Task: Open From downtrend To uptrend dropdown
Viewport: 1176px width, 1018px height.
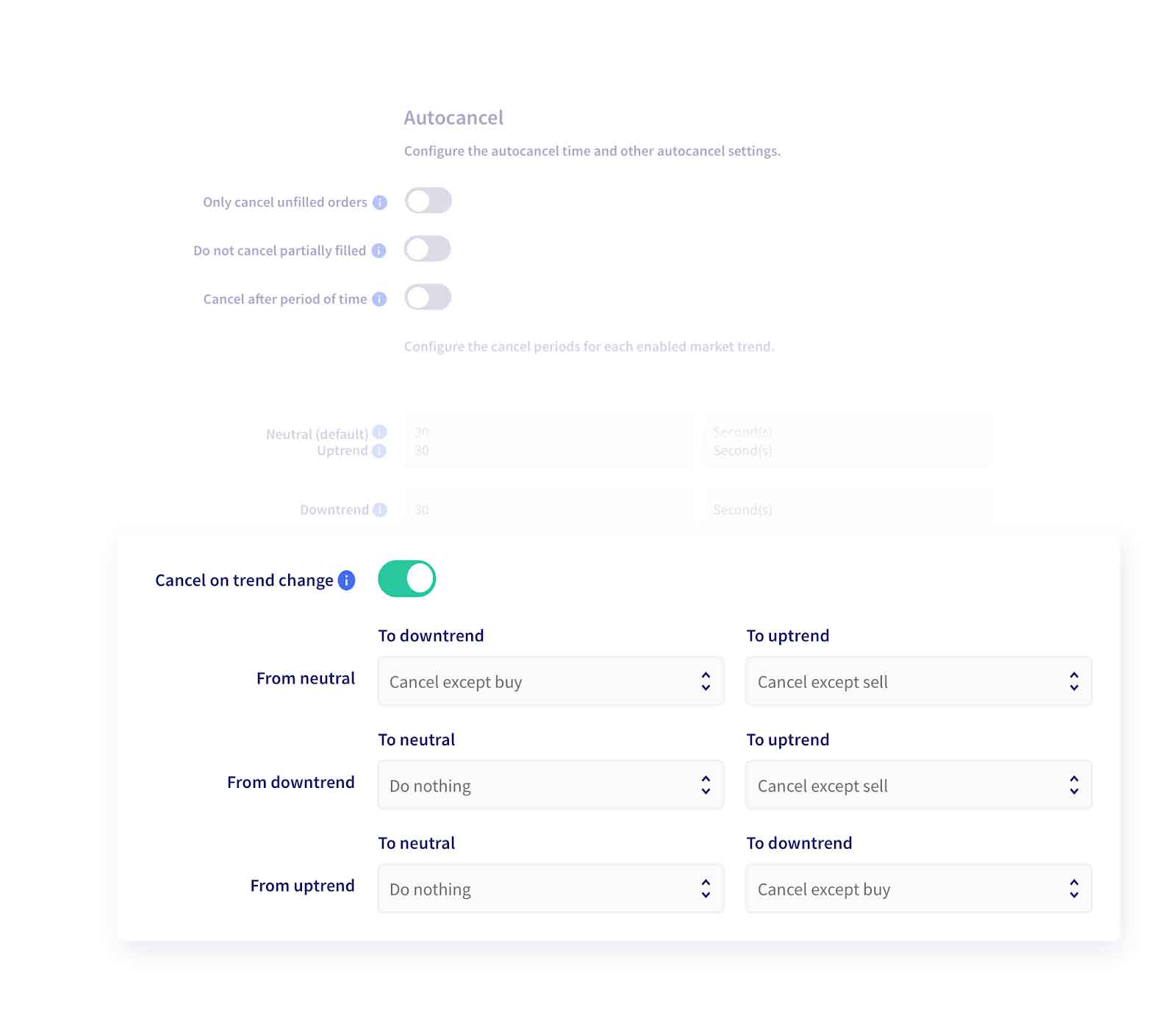Action: coord(918,785)
